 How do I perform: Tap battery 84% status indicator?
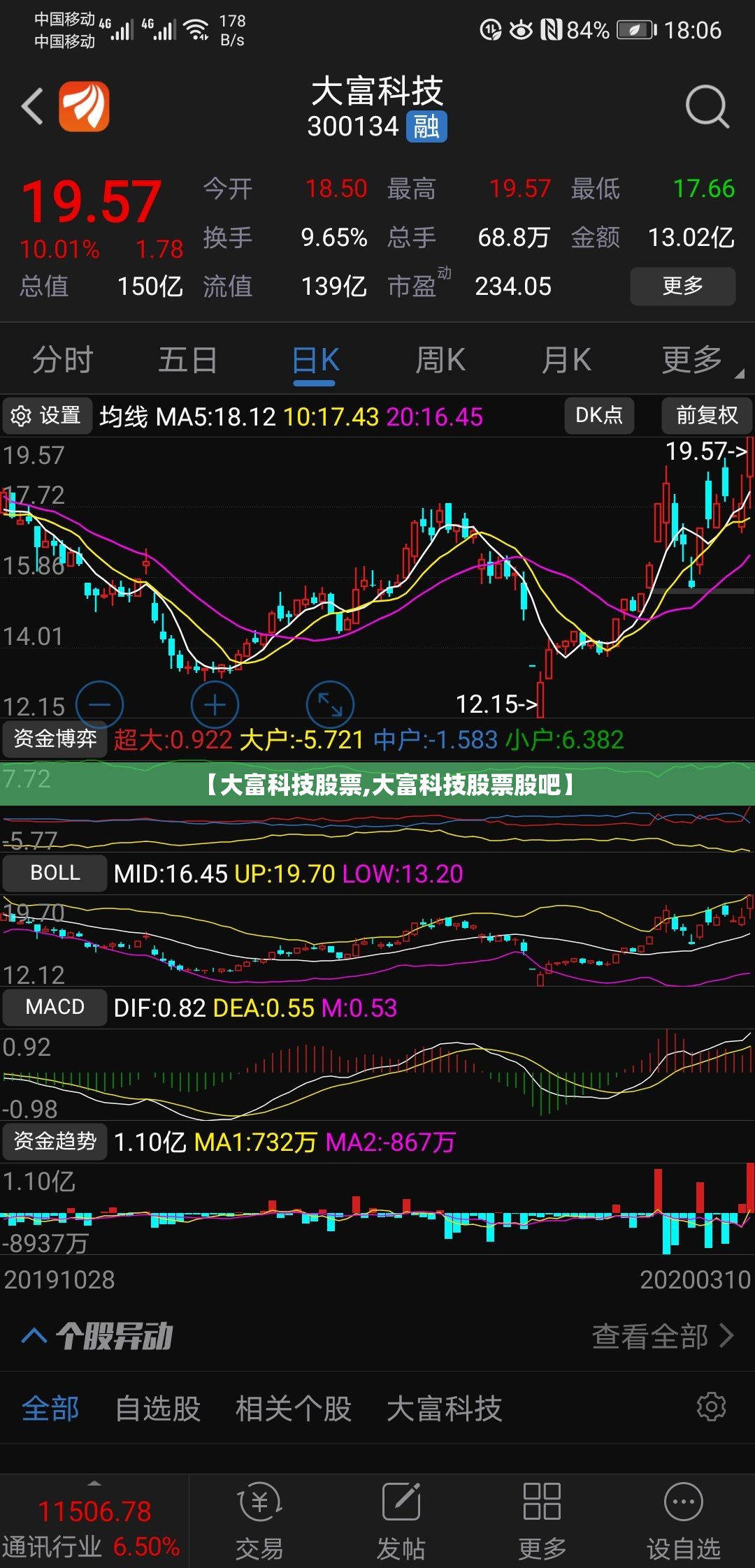611,30
